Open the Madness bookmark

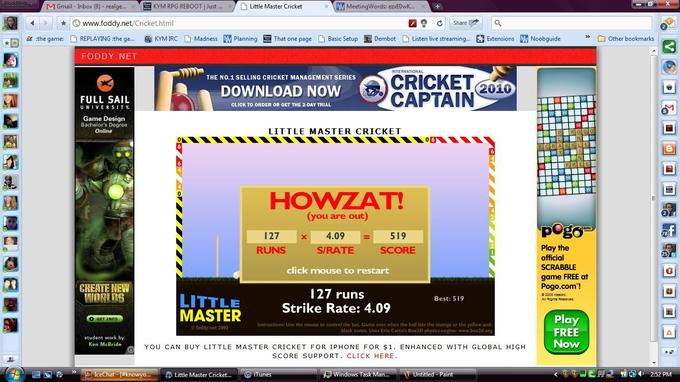pyautogui.click(x=201, y=39)
